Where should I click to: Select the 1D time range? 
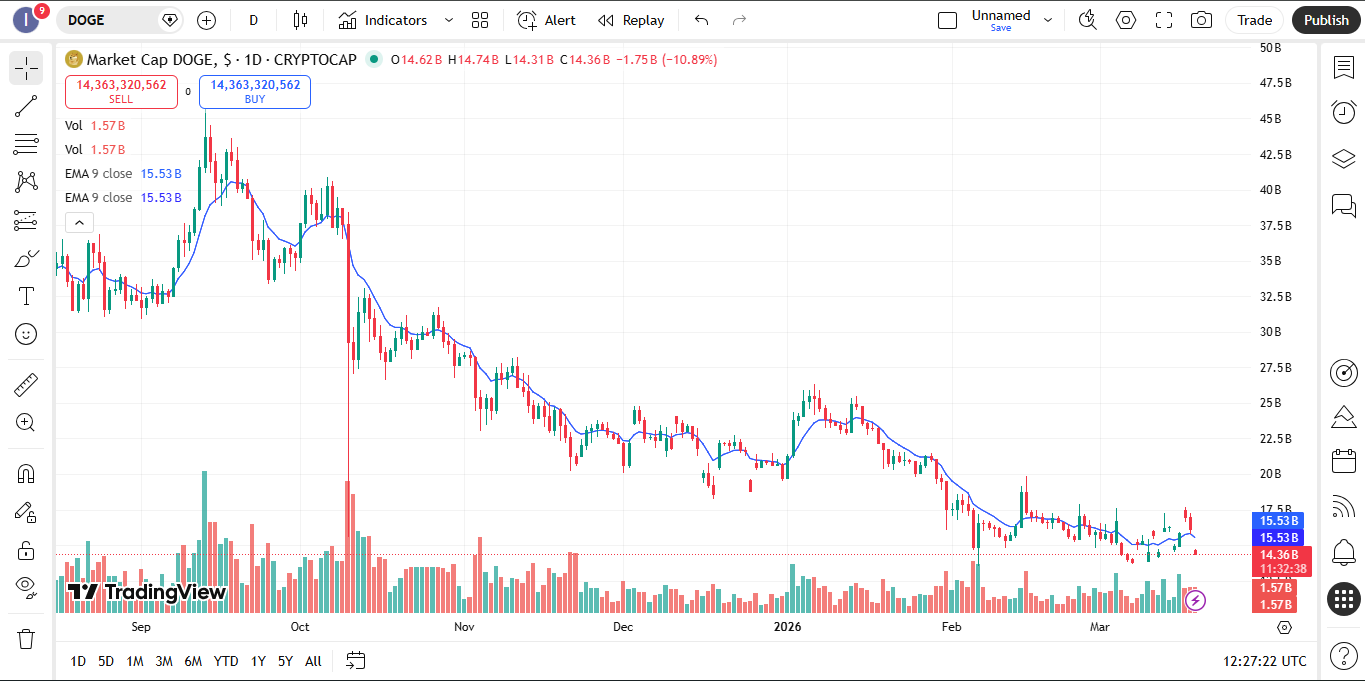pos(78,661)
